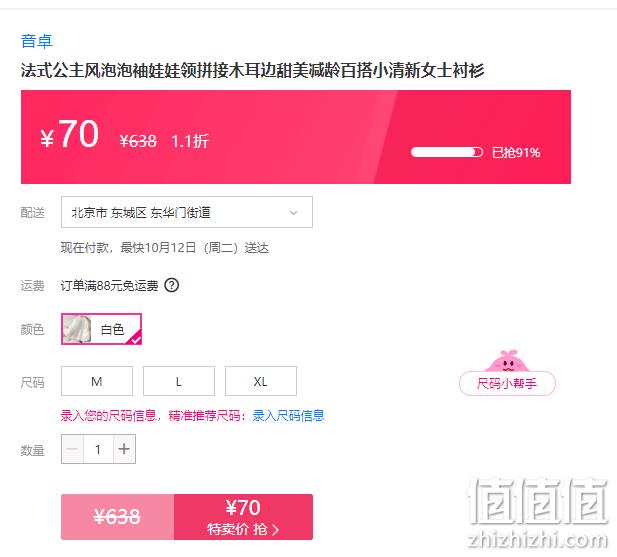
Task: Click the crossed-out ¥638 price button section
Action: [x=117, y=517]
